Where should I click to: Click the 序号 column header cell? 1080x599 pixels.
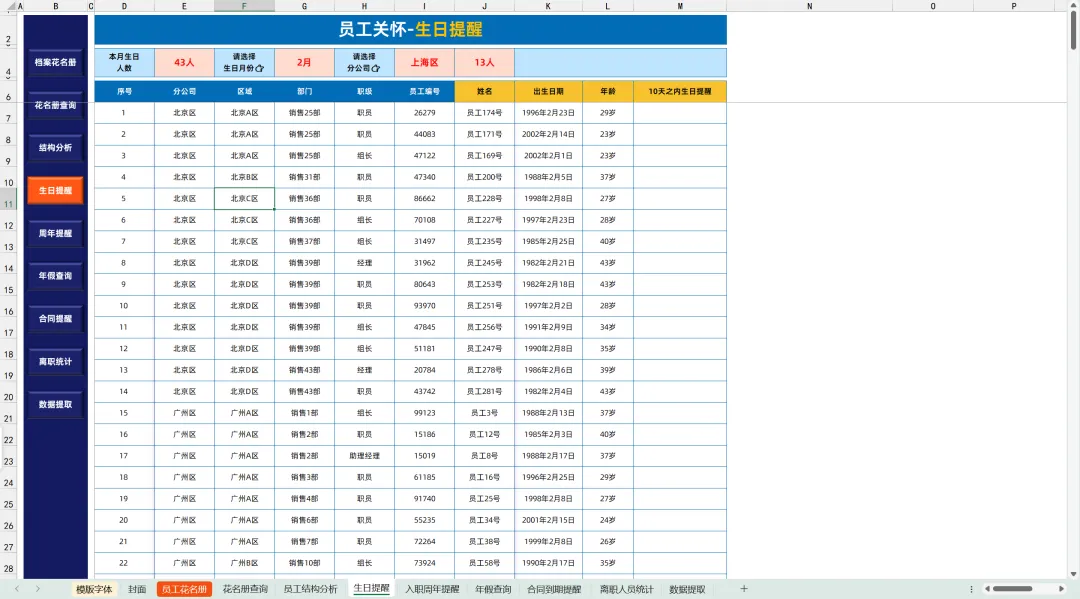124,91
